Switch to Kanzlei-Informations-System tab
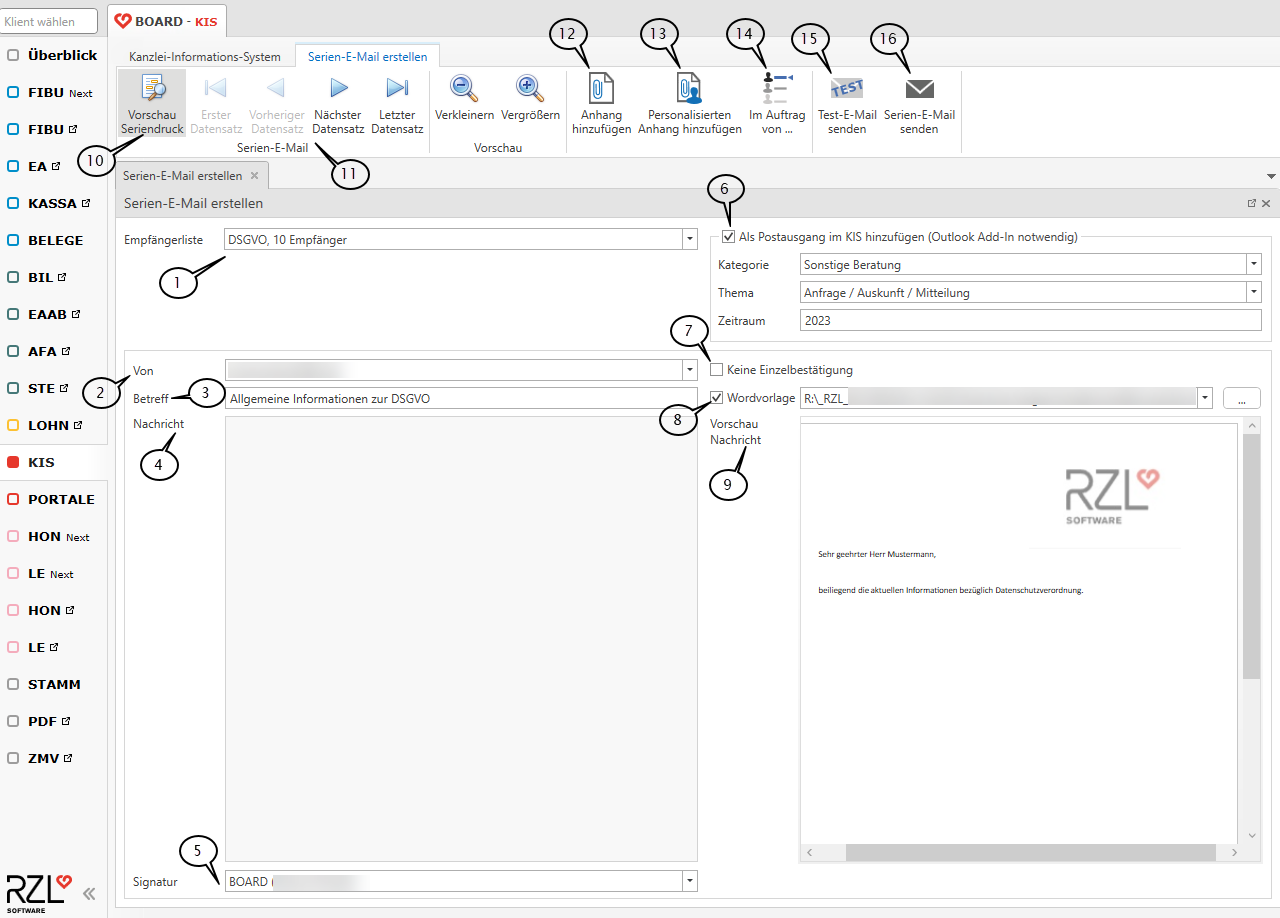The height and width of the screenshot is (918, 1280). [205, 57]
